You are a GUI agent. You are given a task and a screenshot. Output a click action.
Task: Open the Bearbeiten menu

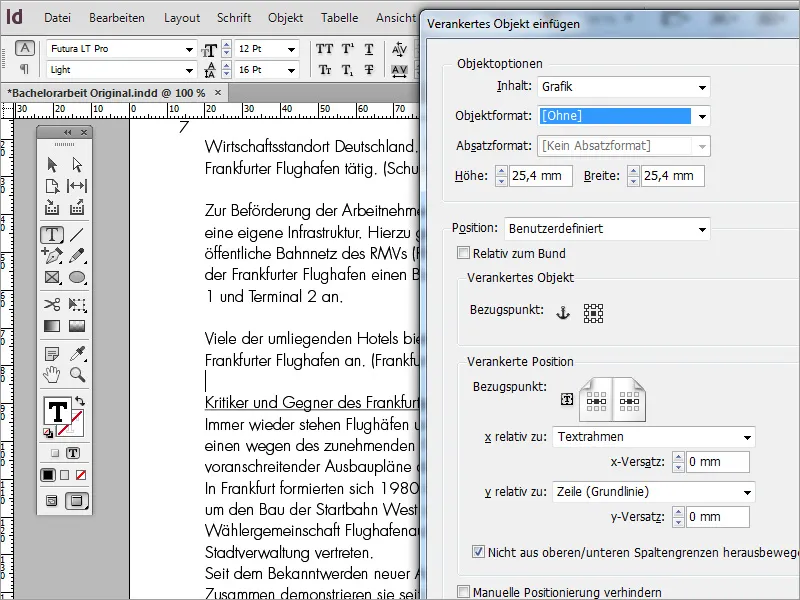(x=117, y=18)
